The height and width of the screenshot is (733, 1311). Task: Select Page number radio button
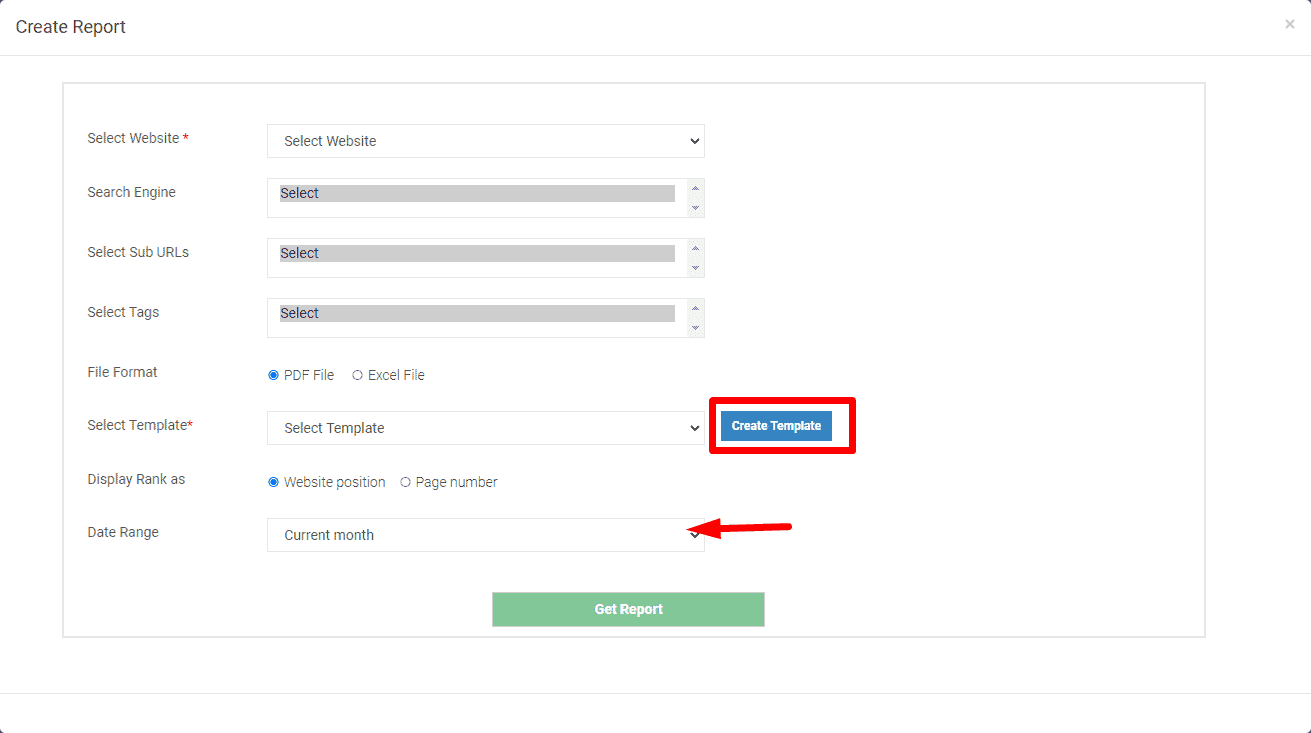tap(406, 482)
